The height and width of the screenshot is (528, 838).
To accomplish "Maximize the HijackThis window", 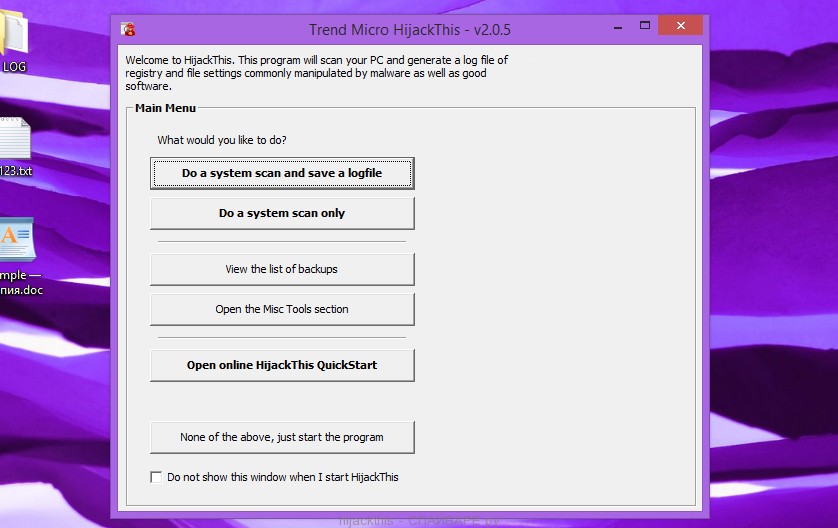I will [645, 26].
